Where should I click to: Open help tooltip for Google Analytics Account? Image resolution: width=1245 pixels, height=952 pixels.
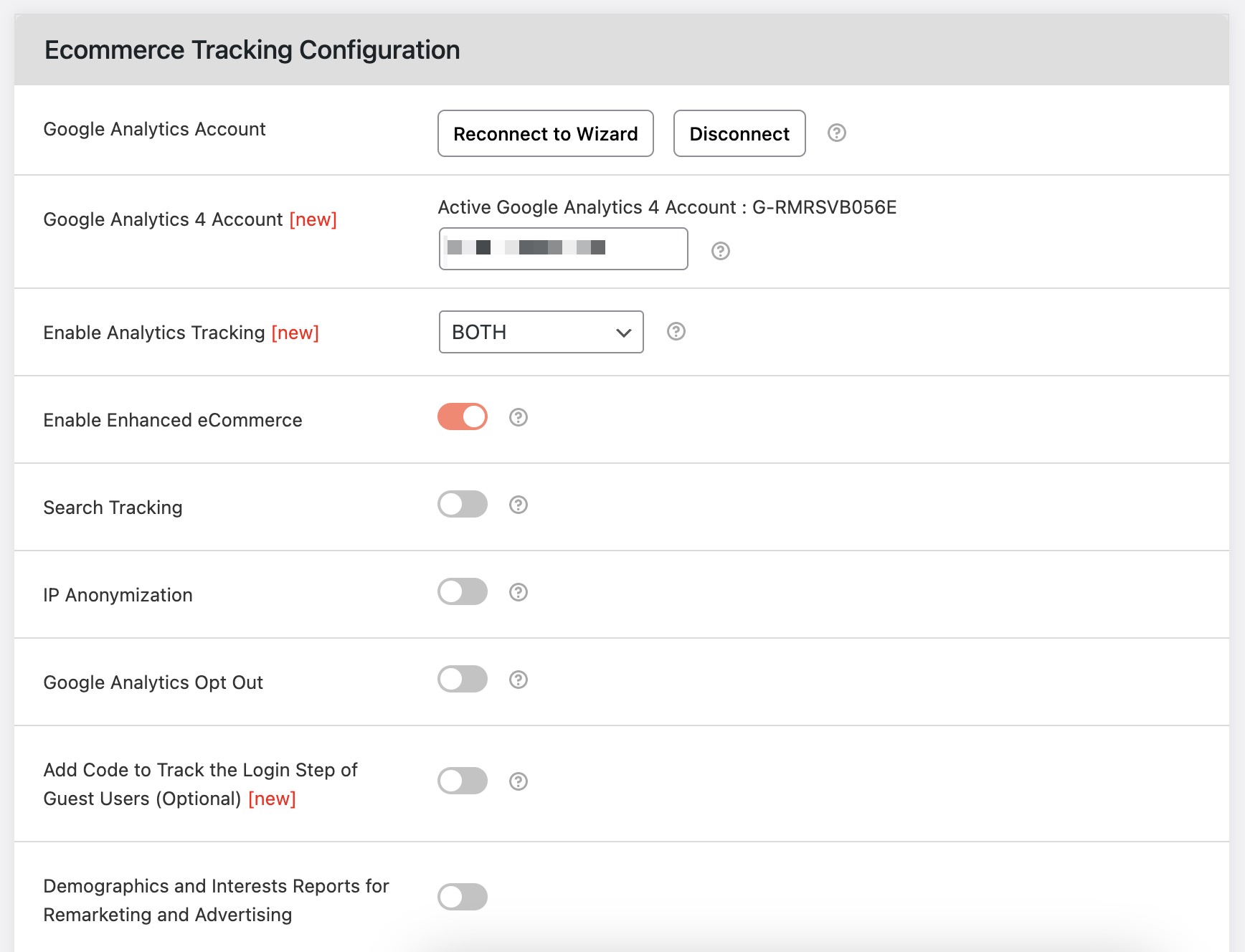pyautogui.click(x=837, y=133)
